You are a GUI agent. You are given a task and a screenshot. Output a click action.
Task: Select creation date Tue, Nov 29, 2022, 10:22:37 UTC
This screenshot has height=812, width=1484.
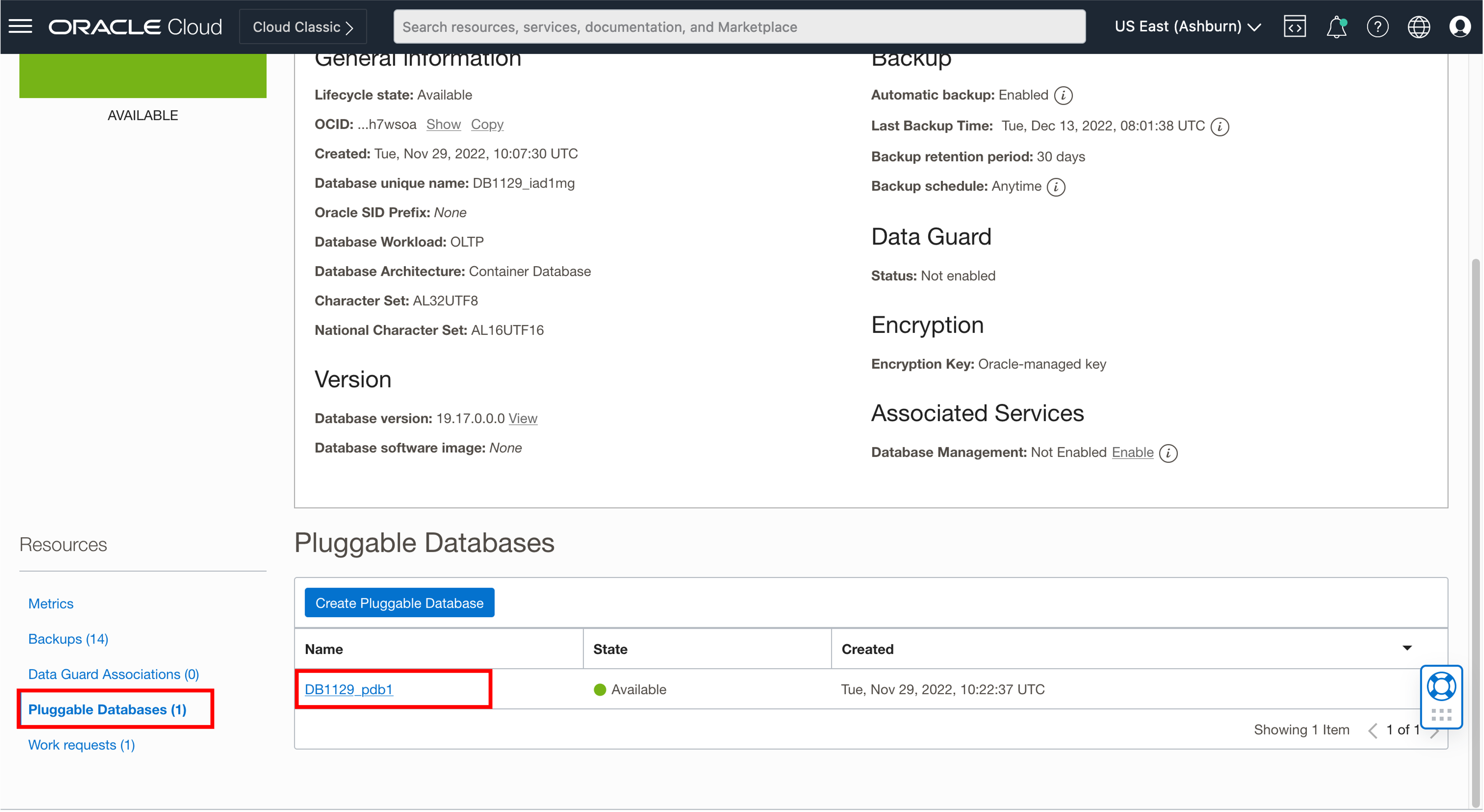pos(943,689)
